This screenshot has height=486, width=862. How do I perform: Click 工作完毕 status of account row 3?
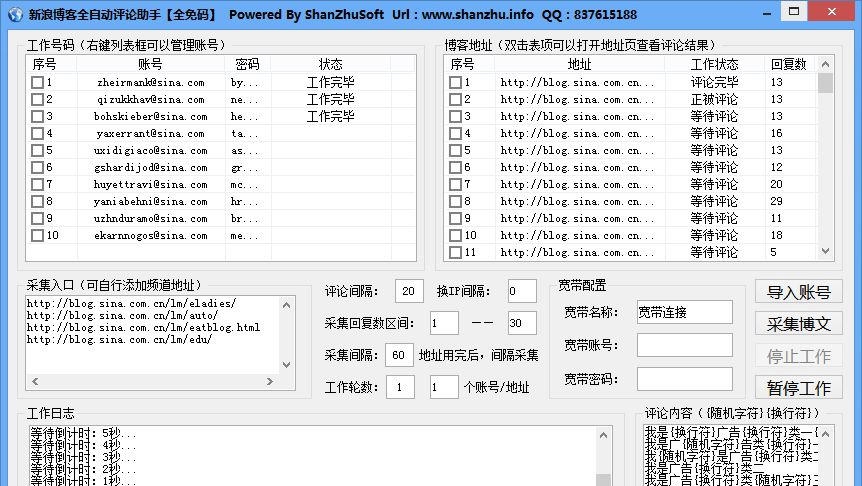coord(330,117)
